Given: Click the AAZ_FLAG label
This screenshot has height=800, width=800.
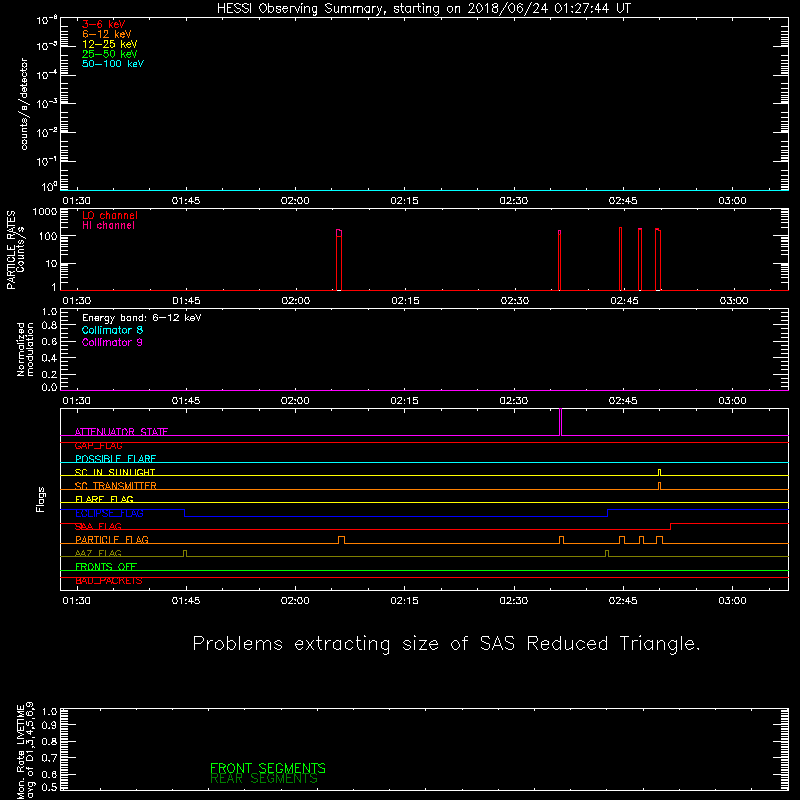Looking at the screenshot, I should click(x=98, y=554).
